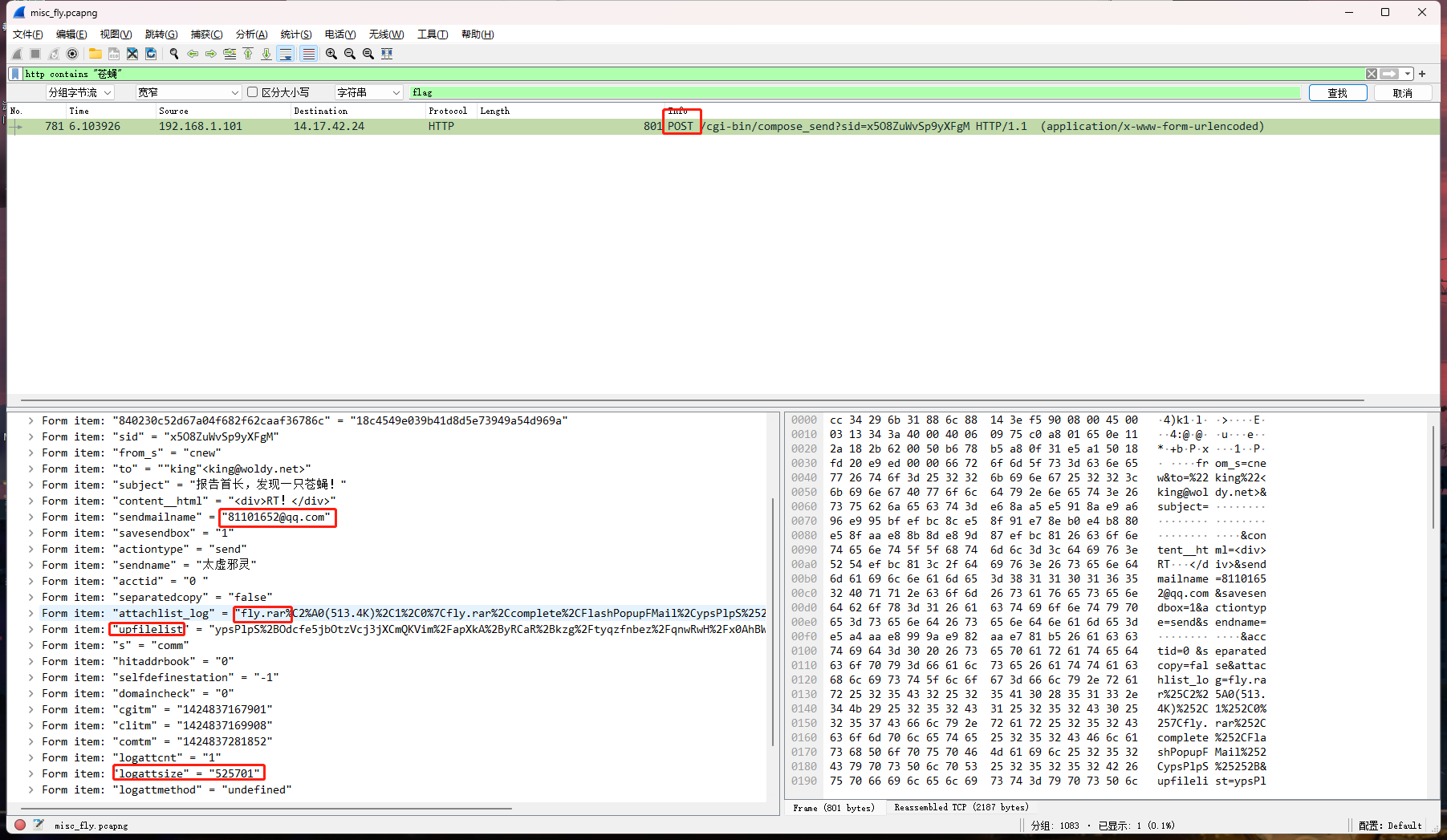Go back with green left arrow
This screenshot has width=1447, height=840.
(193, 54)
